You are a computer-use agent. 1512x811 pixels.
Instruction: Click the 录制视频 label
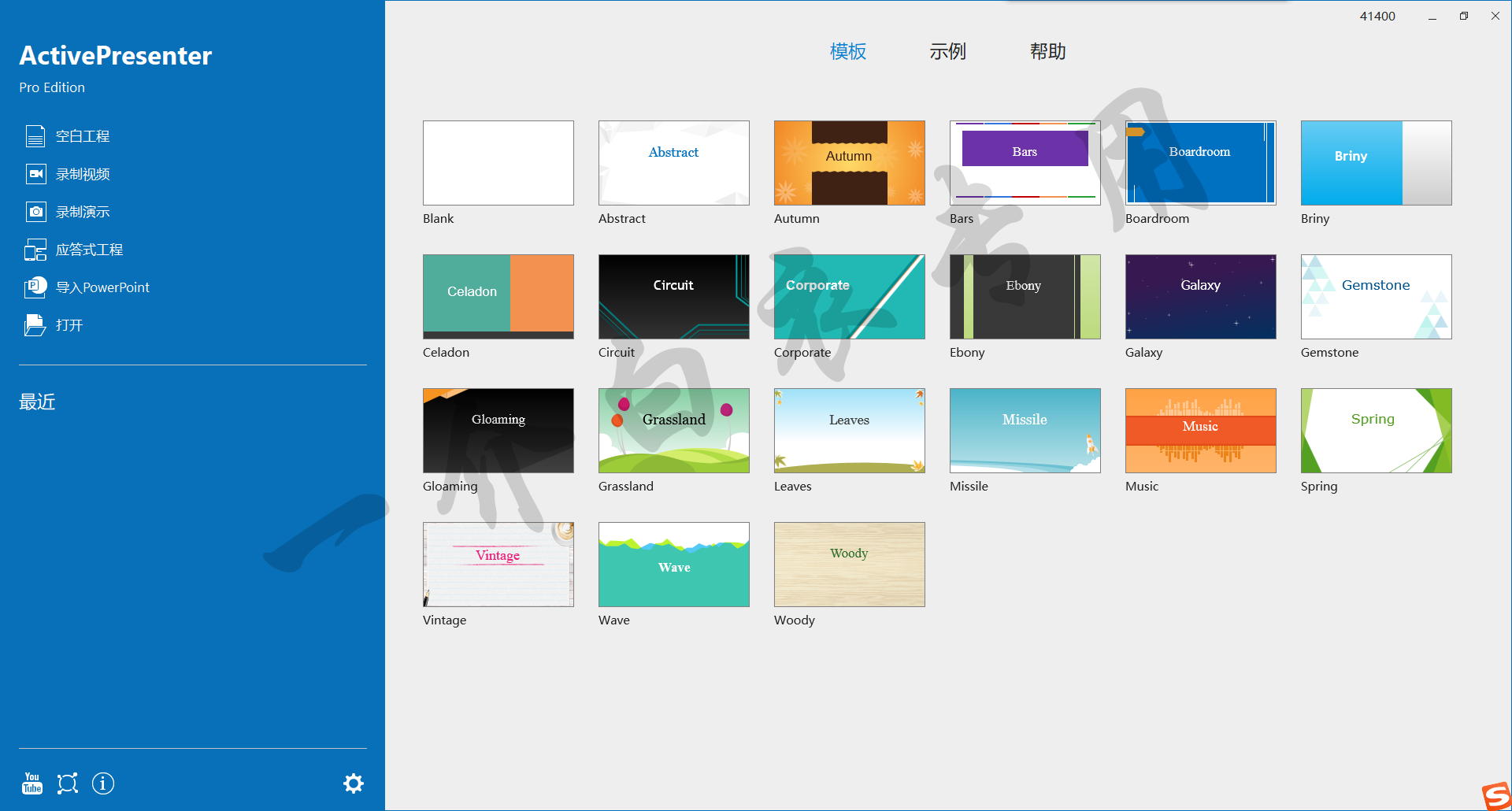pyautogui.click(x=83, y=174)
